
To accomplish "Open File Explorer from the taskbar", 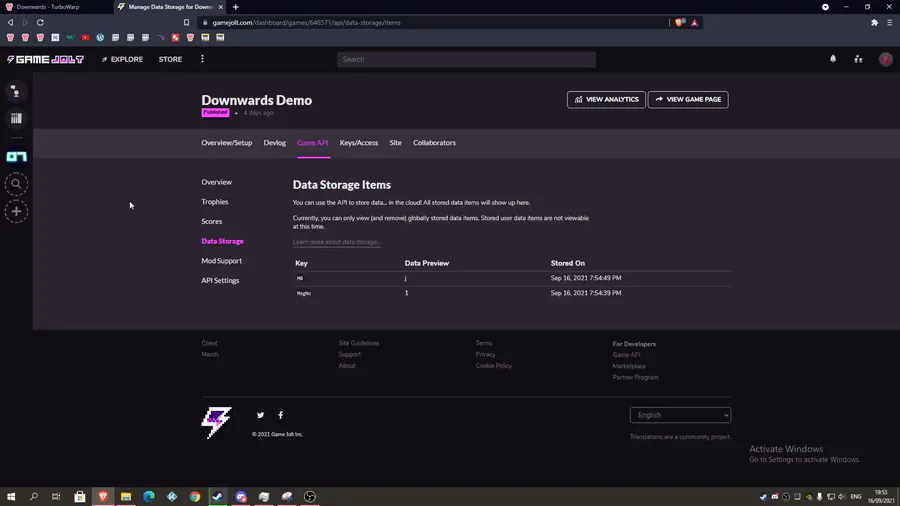I will (x=126, y=497).
